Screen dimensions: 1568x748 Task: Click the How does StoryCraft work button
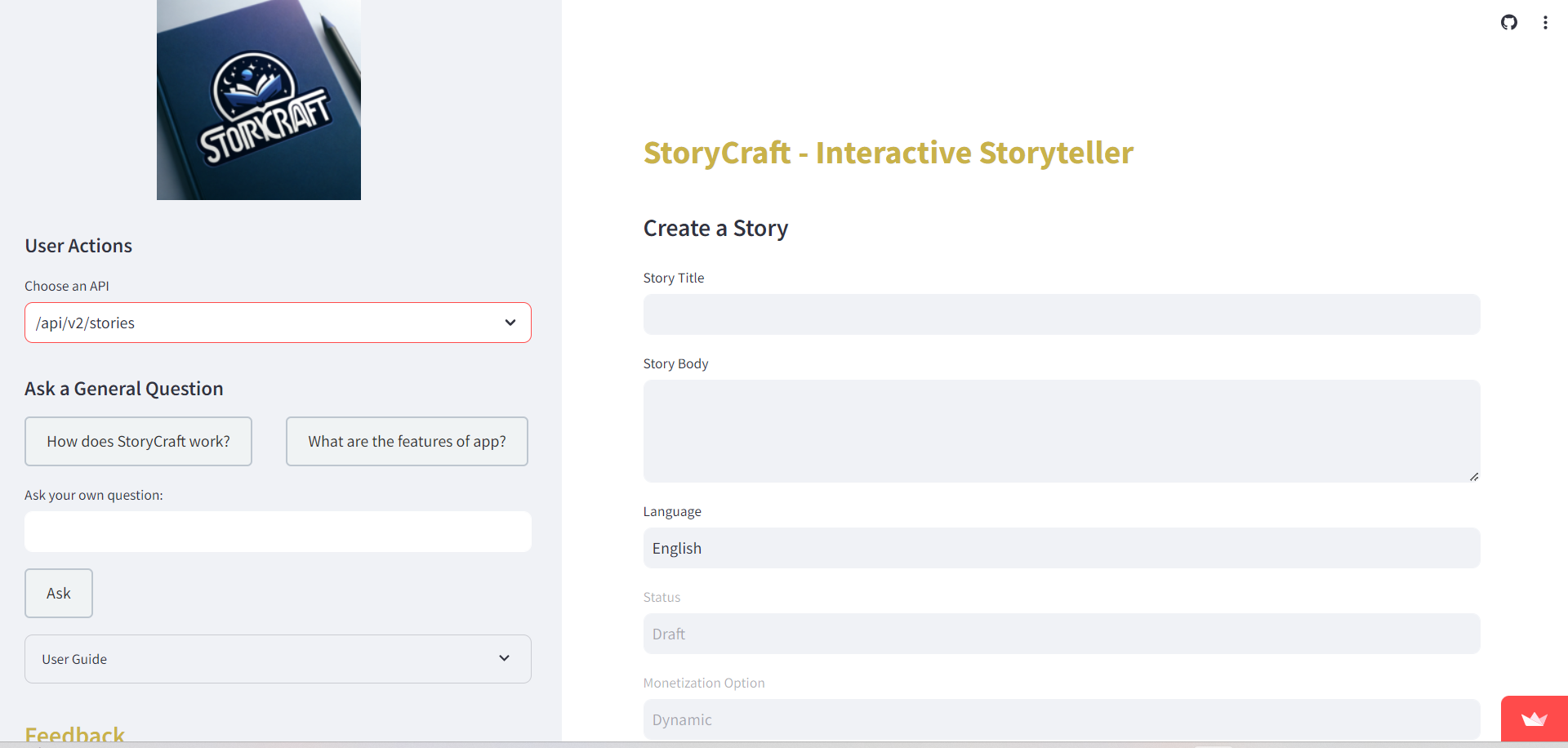tap(138, 441)
